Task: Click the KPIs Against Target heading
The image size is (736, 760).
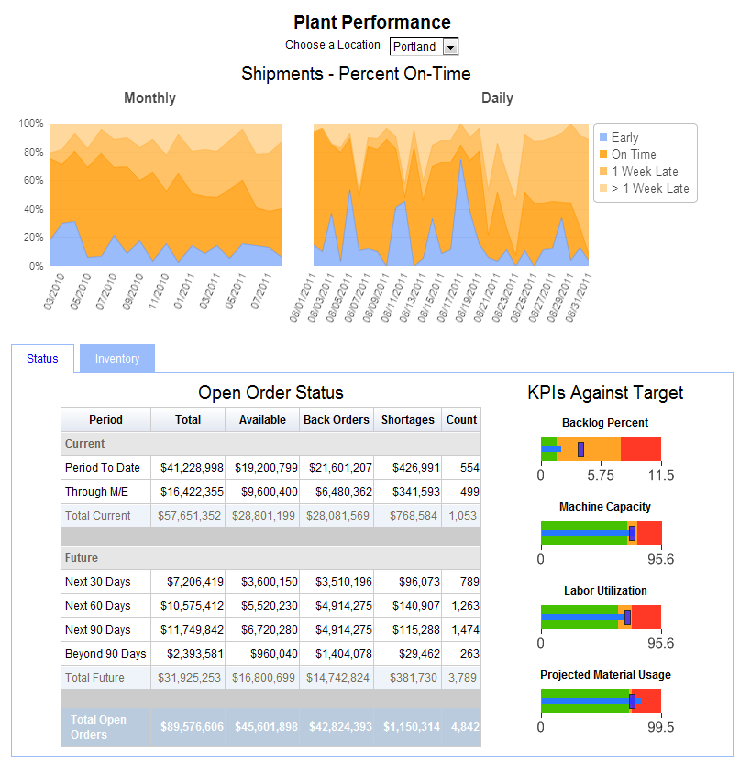Action: (x=605, y=393)
